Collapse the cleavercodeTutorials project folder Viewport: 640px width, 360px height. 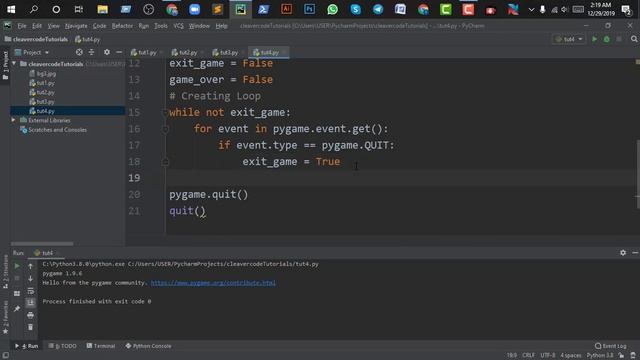[x=14, y=64]
